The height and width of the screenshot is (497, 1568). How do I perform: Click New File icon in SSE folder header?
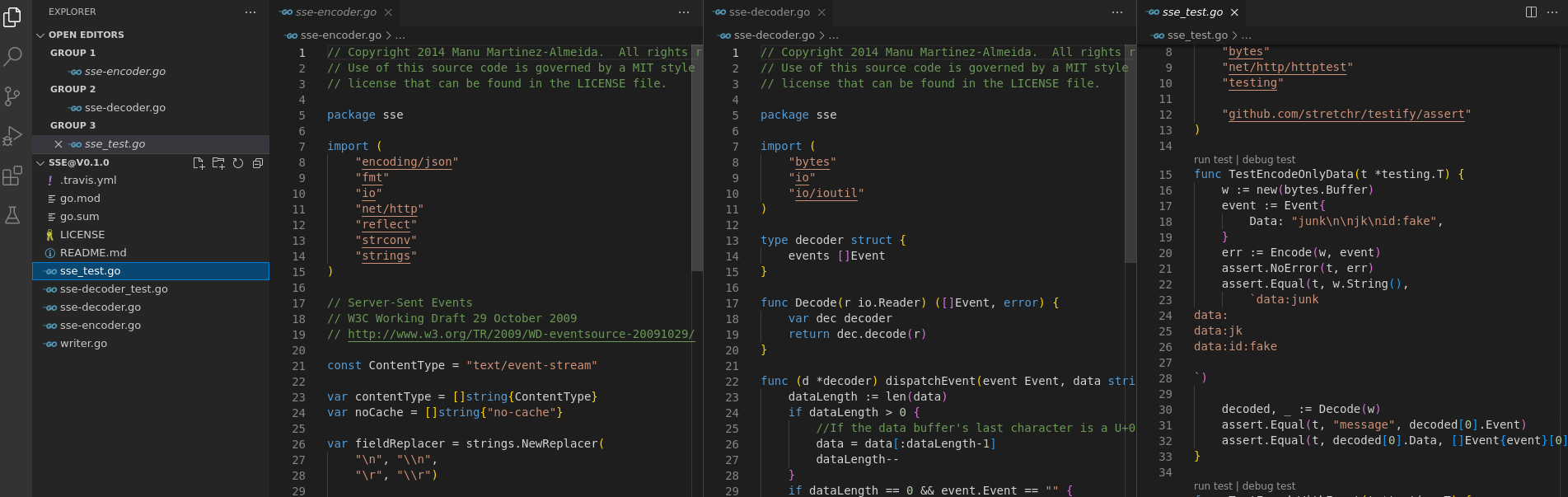[199, 163]
